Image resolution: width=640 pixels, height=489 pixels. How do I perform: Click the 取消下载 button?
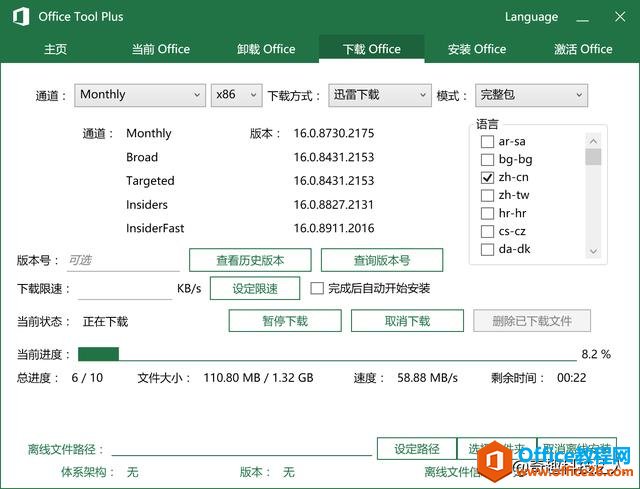pos(407,321)
